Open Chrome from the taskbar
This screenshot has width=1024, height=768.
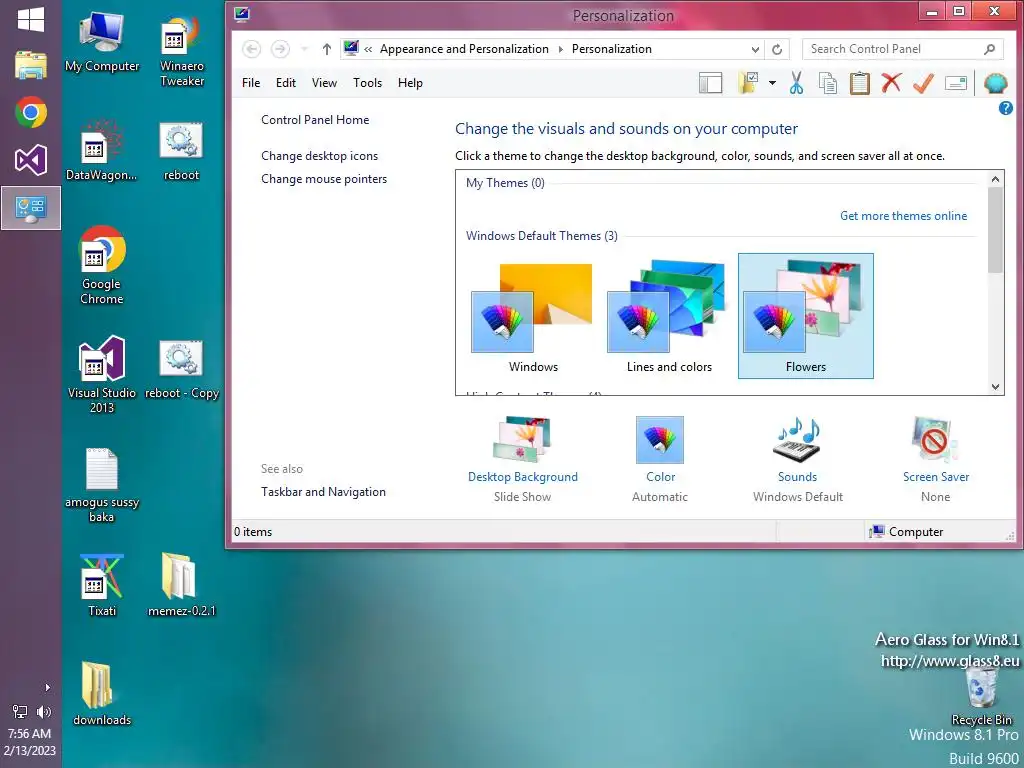coord(31,112)
